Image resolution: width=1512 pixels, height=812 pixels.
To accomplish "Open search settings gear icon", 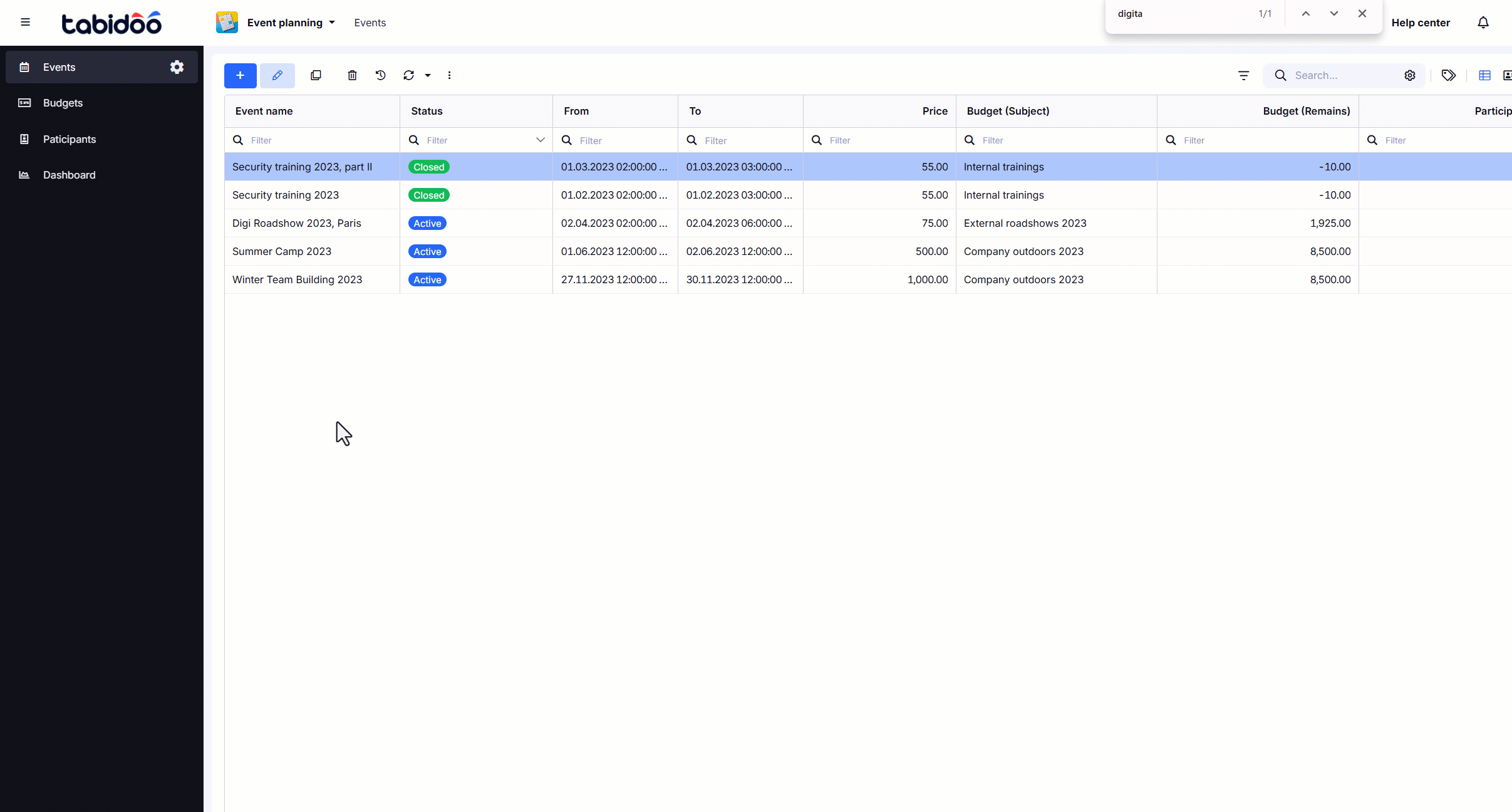I will click(x=1409, y=75).
